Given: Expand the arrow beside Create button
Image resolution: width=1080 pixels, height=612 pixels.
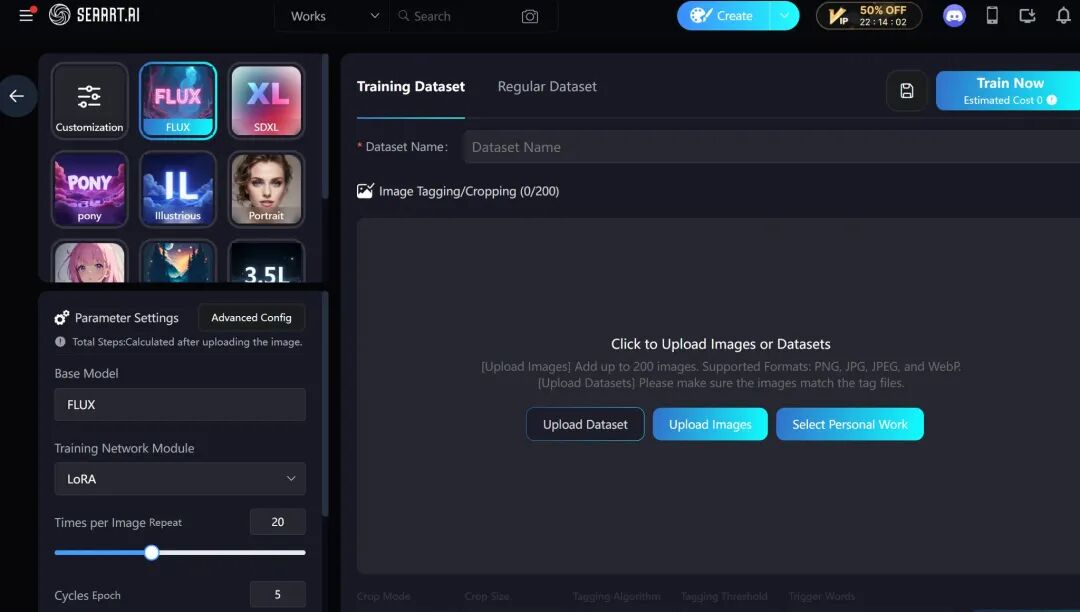Looking at the screenshot, I should pos(785,15).
